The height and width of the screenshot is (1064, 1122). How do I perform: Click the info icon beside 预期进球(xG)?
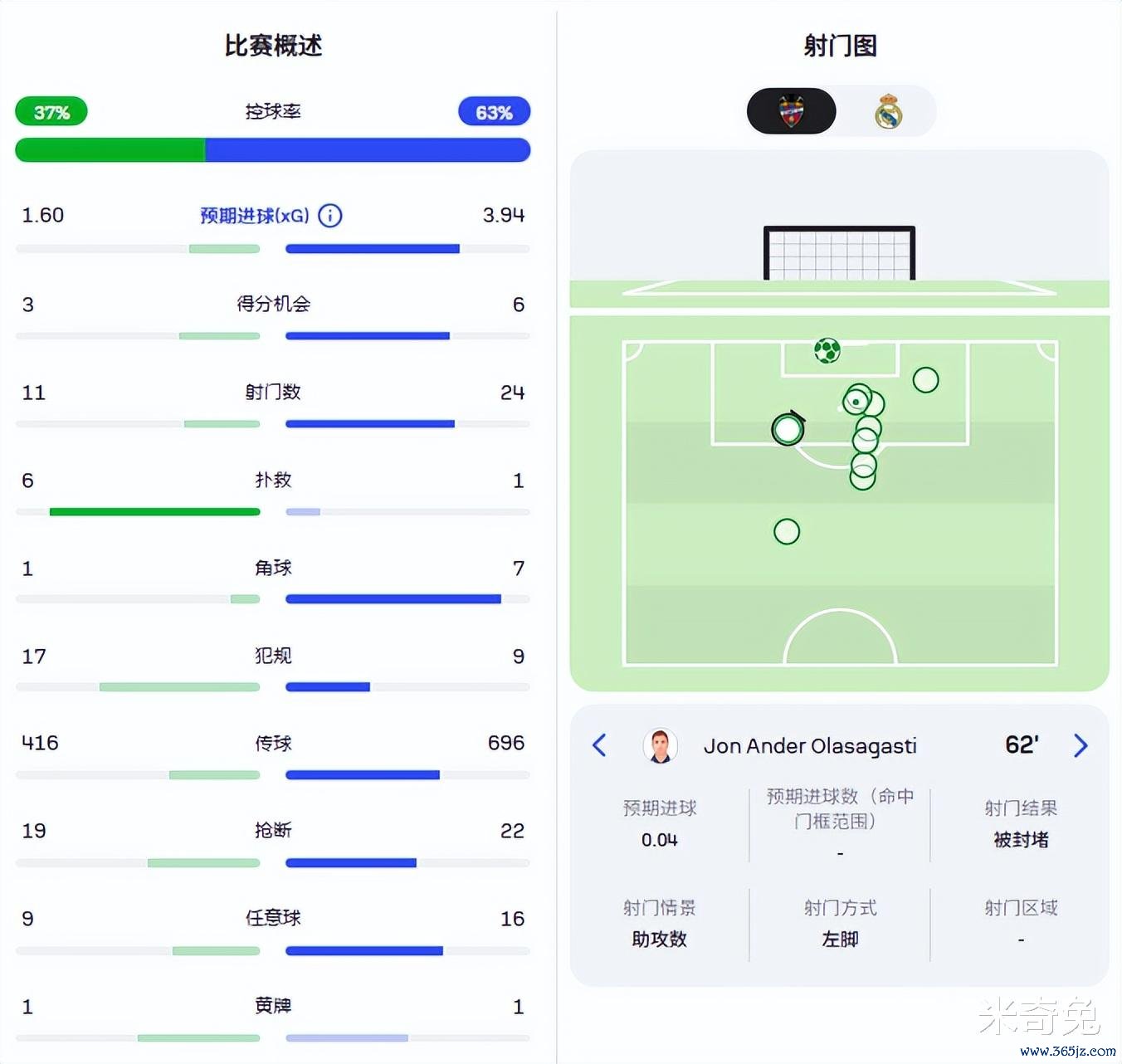pos(330,216)
